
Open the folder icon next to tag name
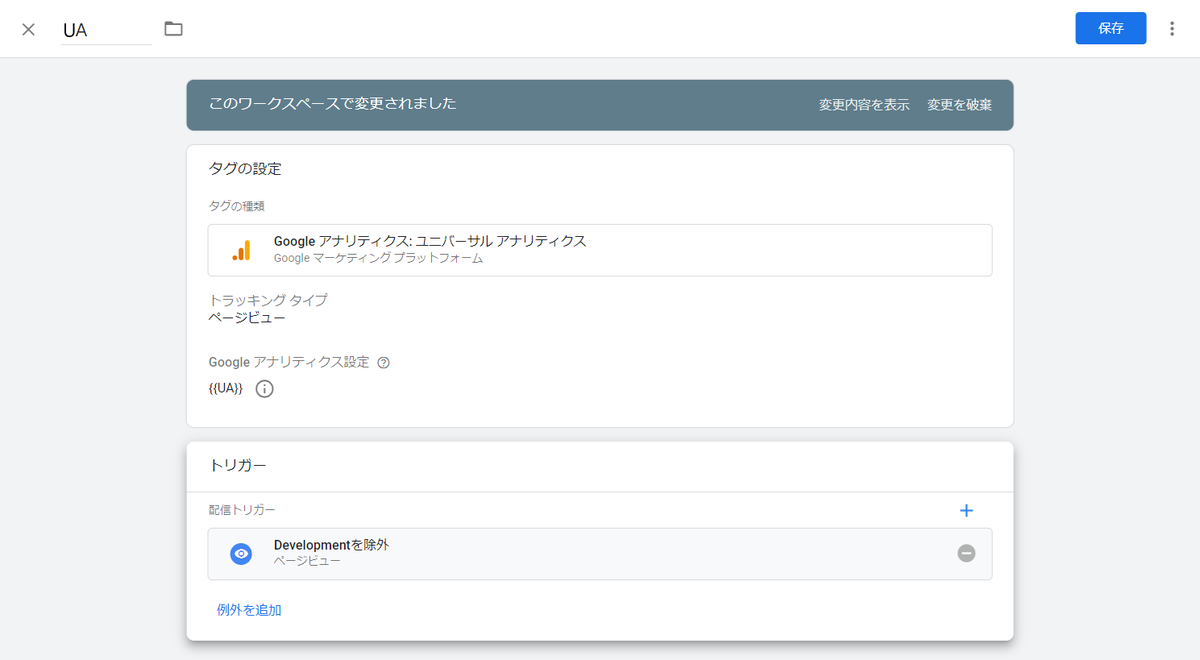point(174,29)
